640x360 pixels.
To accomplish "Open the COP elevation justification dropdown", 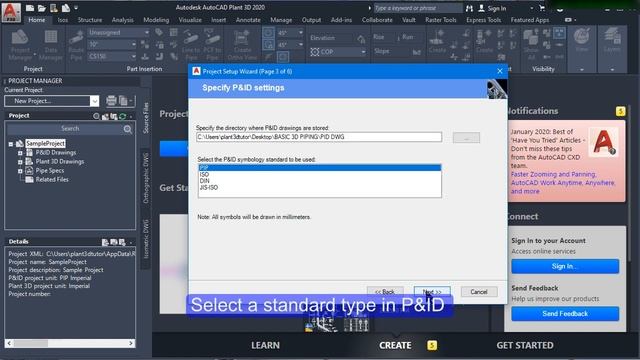I will (363, 52).
